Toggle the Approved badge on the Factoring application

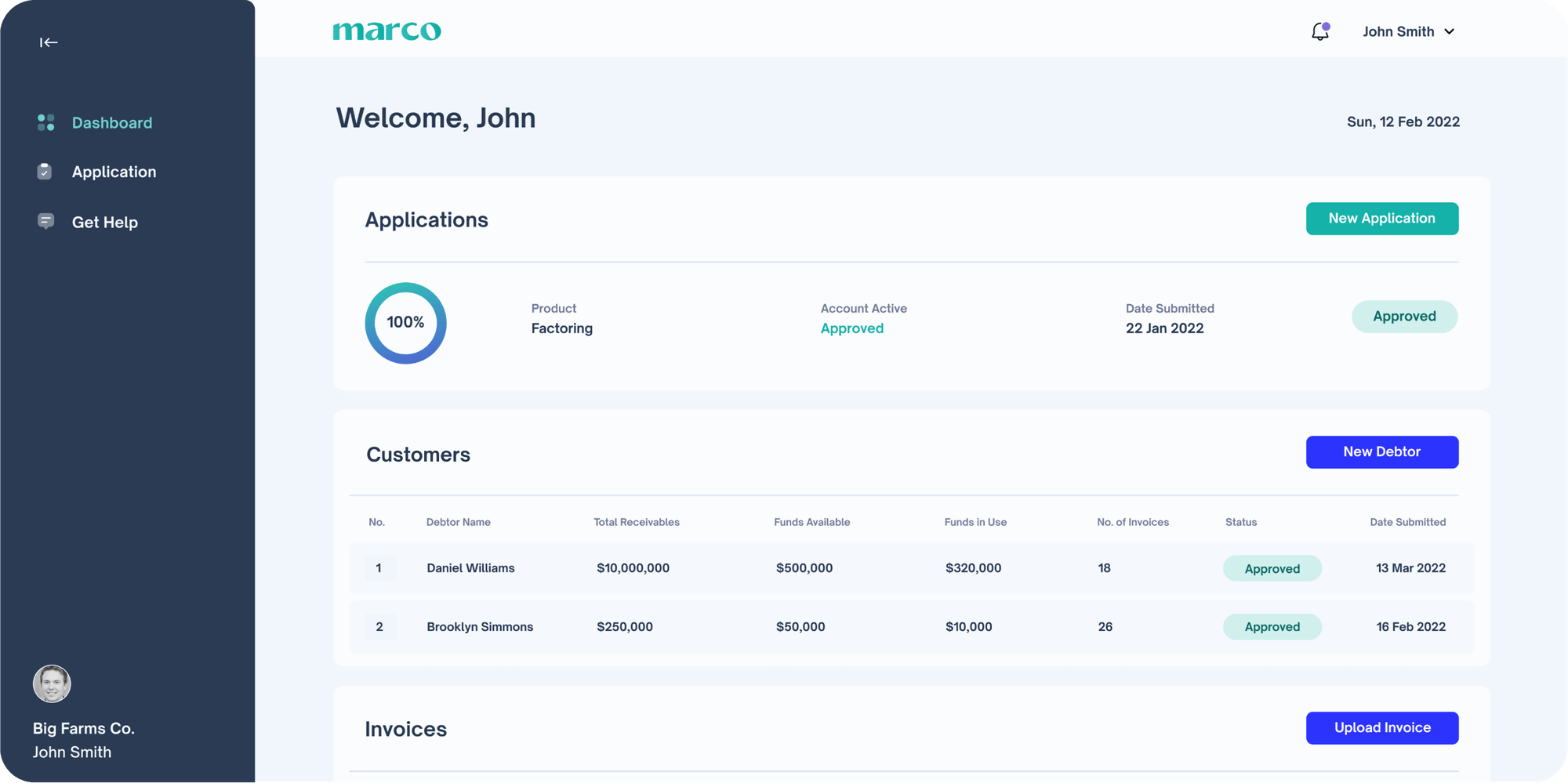[1404, 317]
